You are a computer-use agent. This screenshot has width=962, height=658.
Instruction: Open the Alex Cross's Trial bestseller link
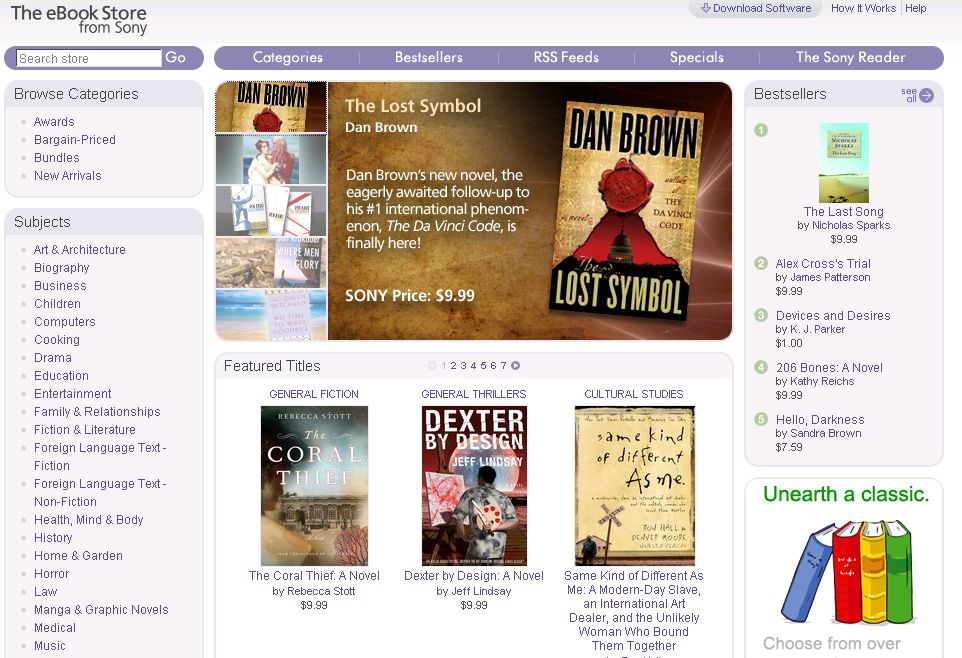823,263
